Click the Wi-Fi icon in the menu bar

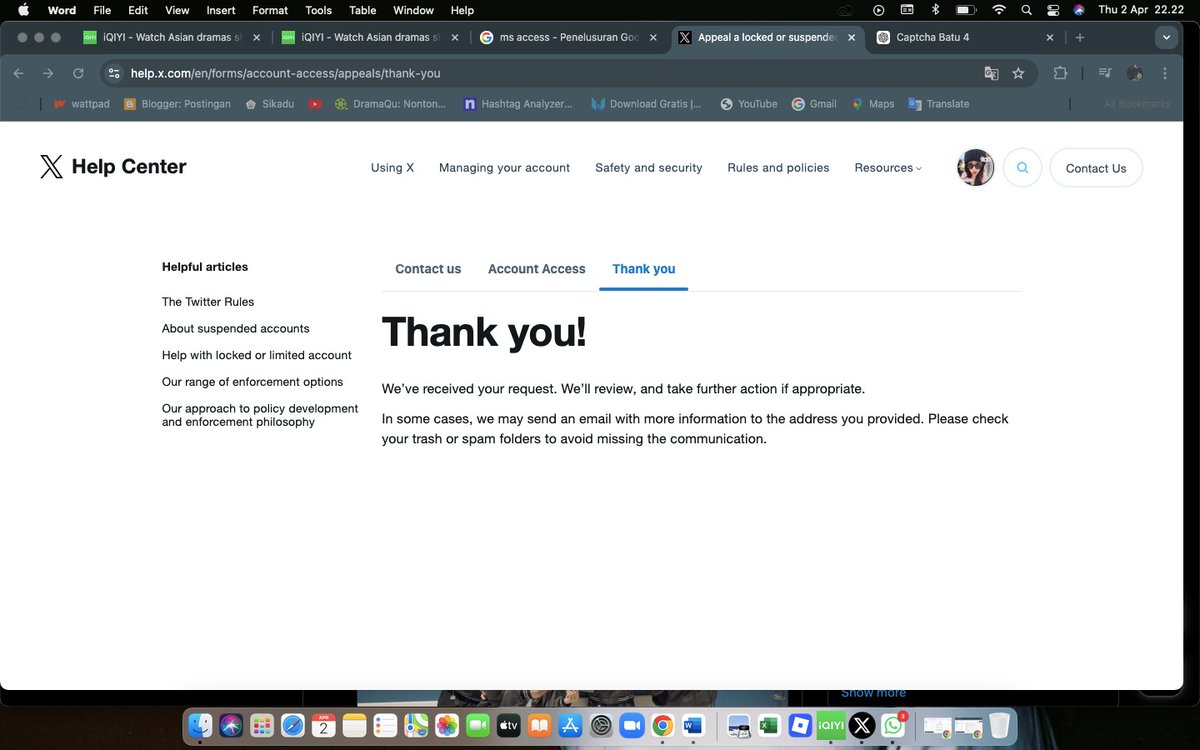(998, 10)
